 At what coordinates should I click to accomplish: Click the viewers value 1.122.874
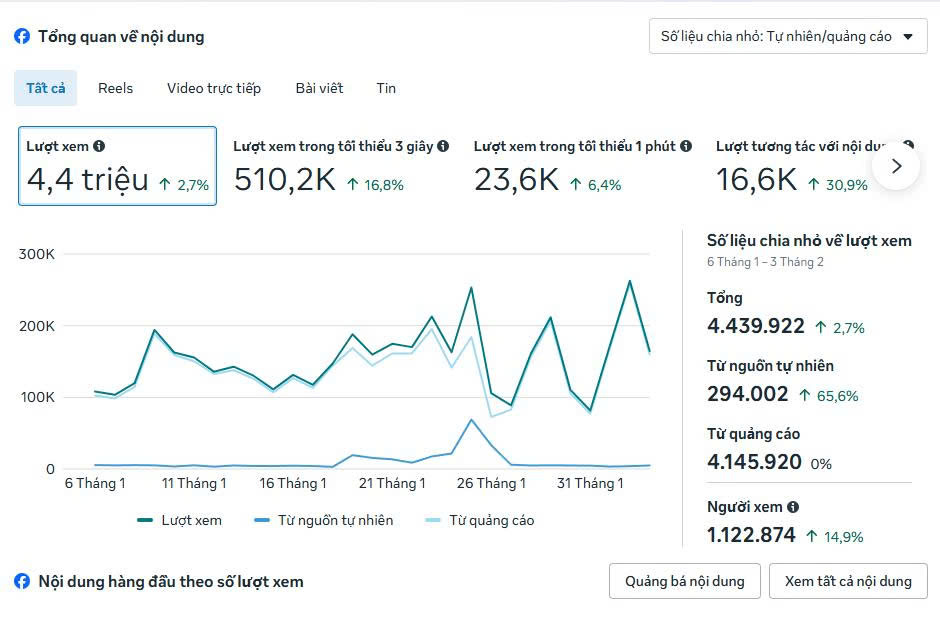tap(751, 535)
